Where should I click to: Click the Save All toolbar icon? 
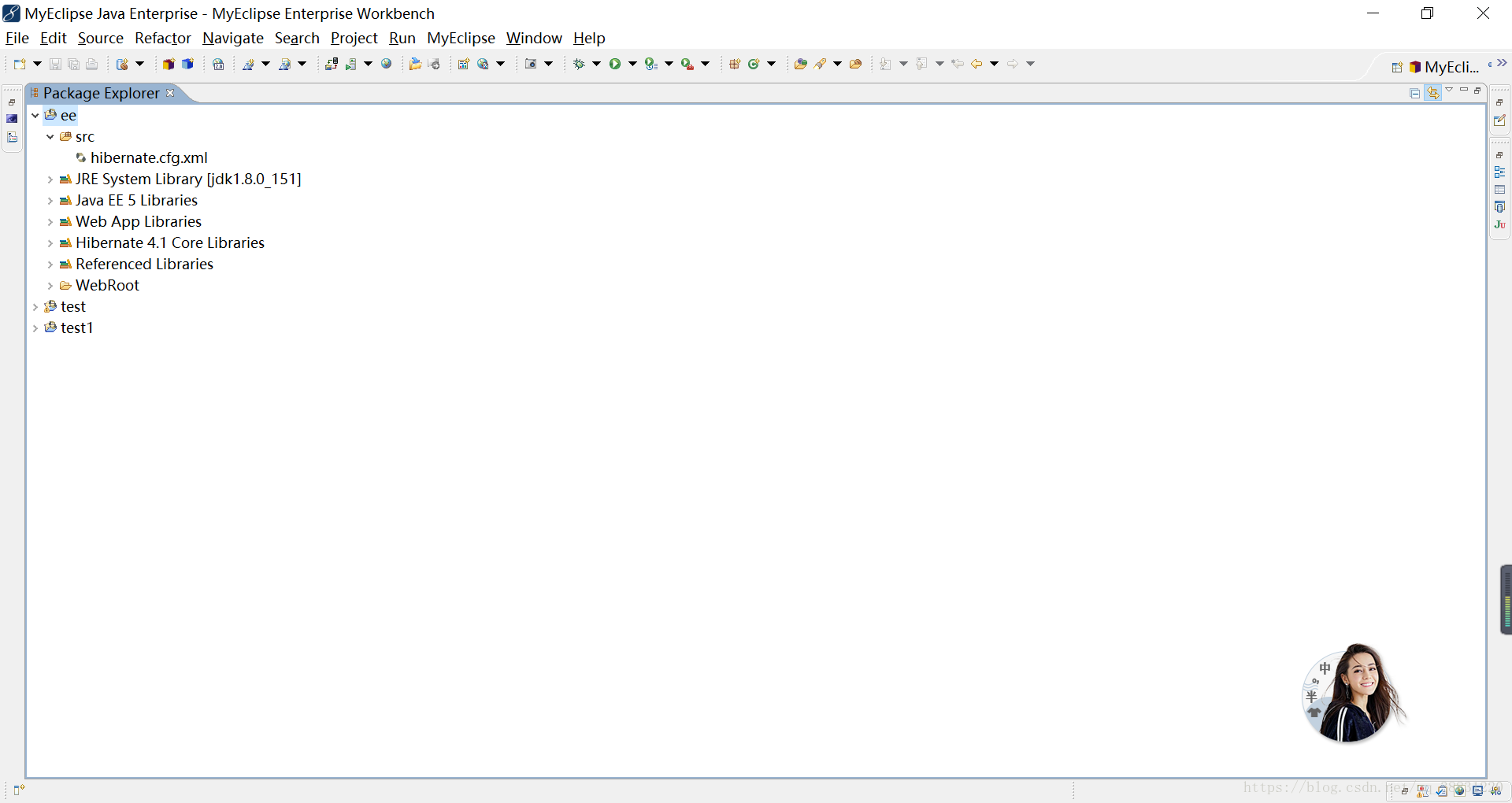(73, 64)
